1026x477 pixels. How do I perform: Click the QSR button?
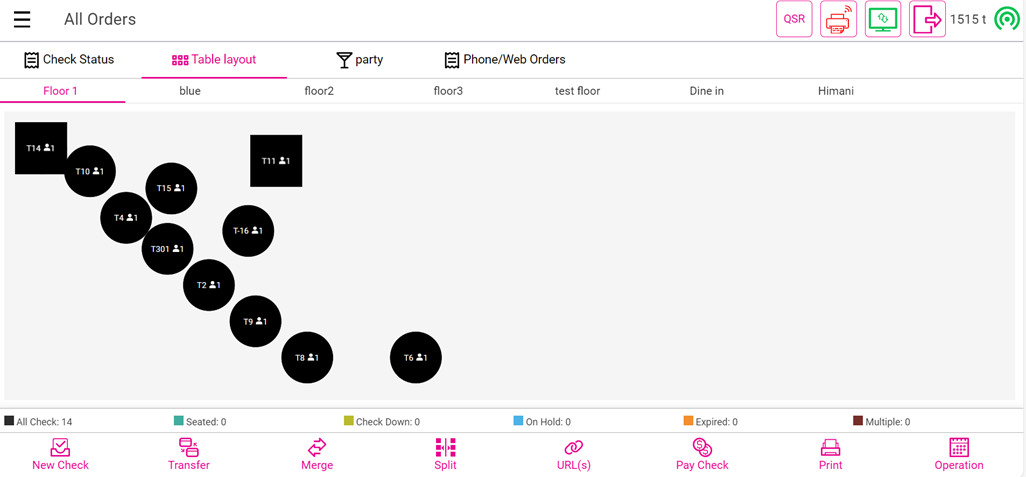click(794, 19)
